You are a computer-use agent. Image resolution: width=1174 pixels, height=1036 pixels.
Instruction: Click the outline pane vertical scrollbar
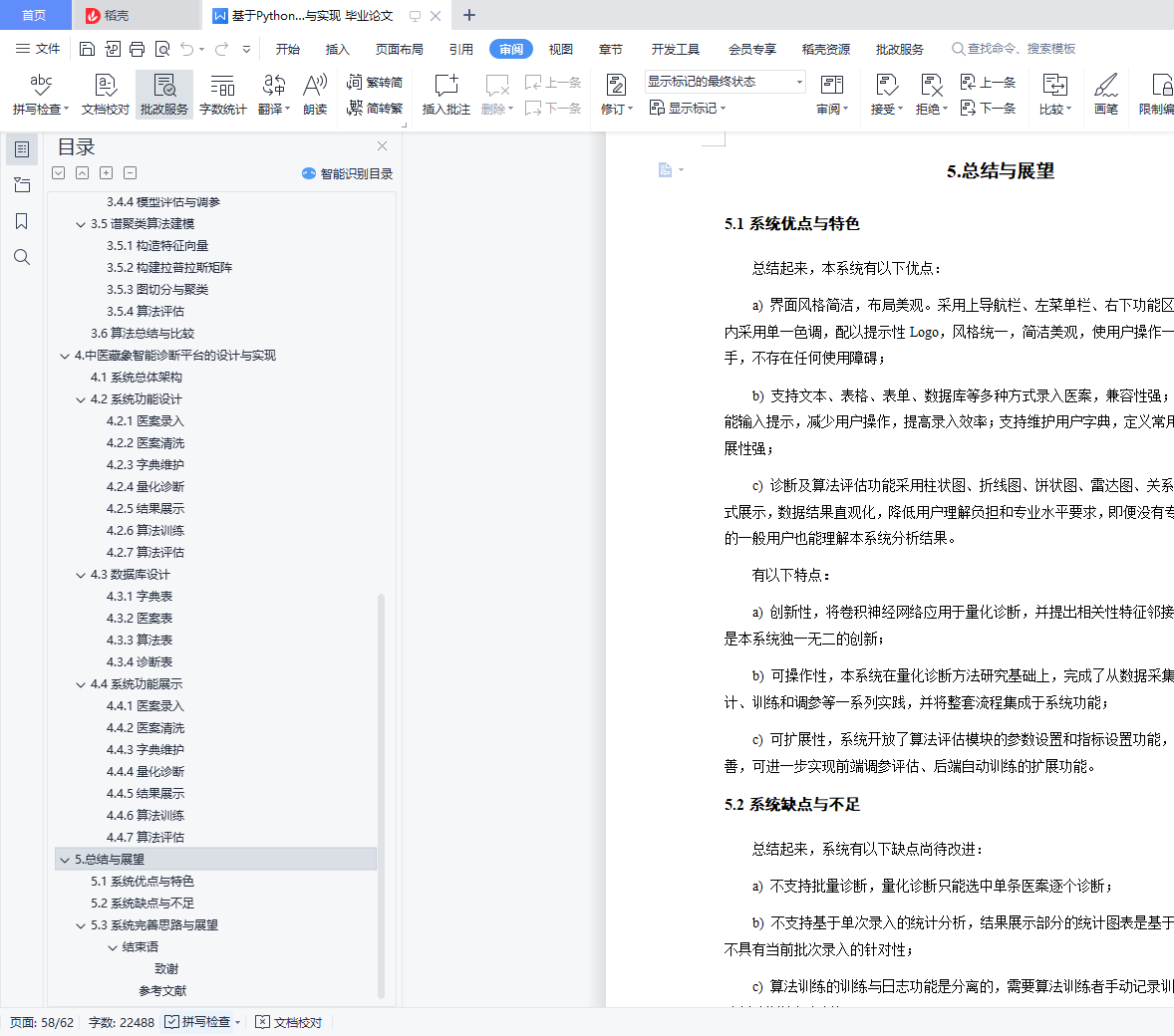pos(381,796)
